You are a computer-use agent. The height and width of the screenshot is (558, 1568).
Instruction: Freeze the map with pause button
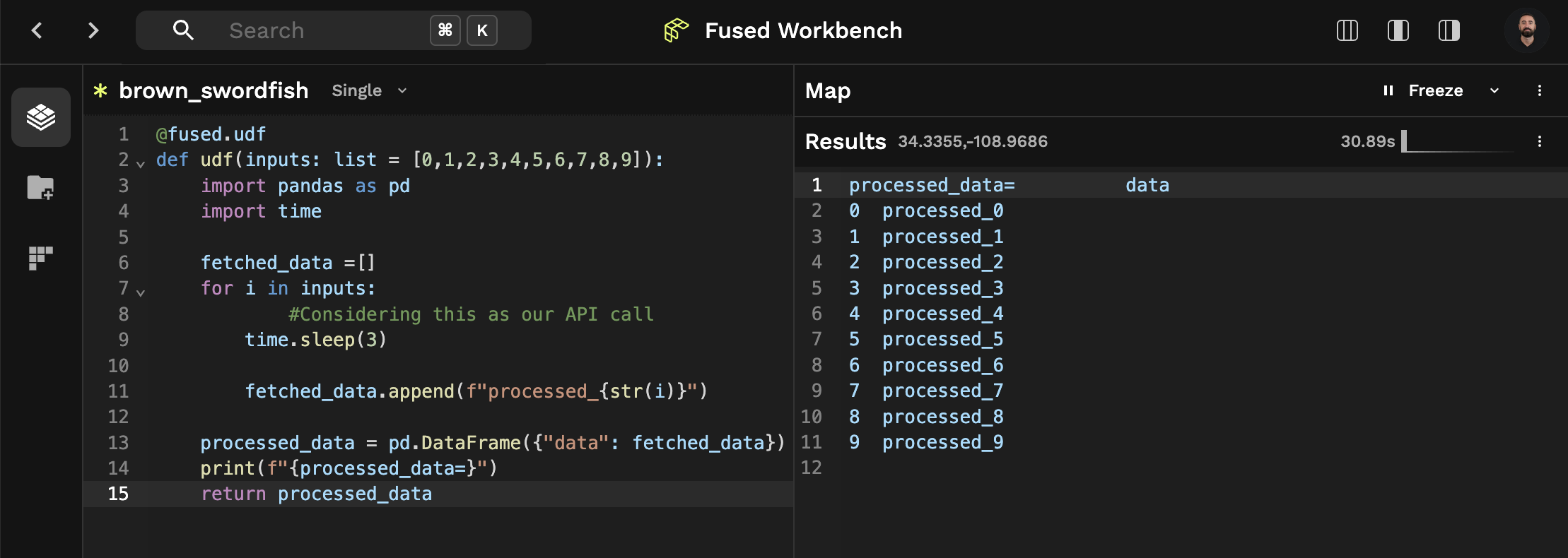(x=1388, y=90)
